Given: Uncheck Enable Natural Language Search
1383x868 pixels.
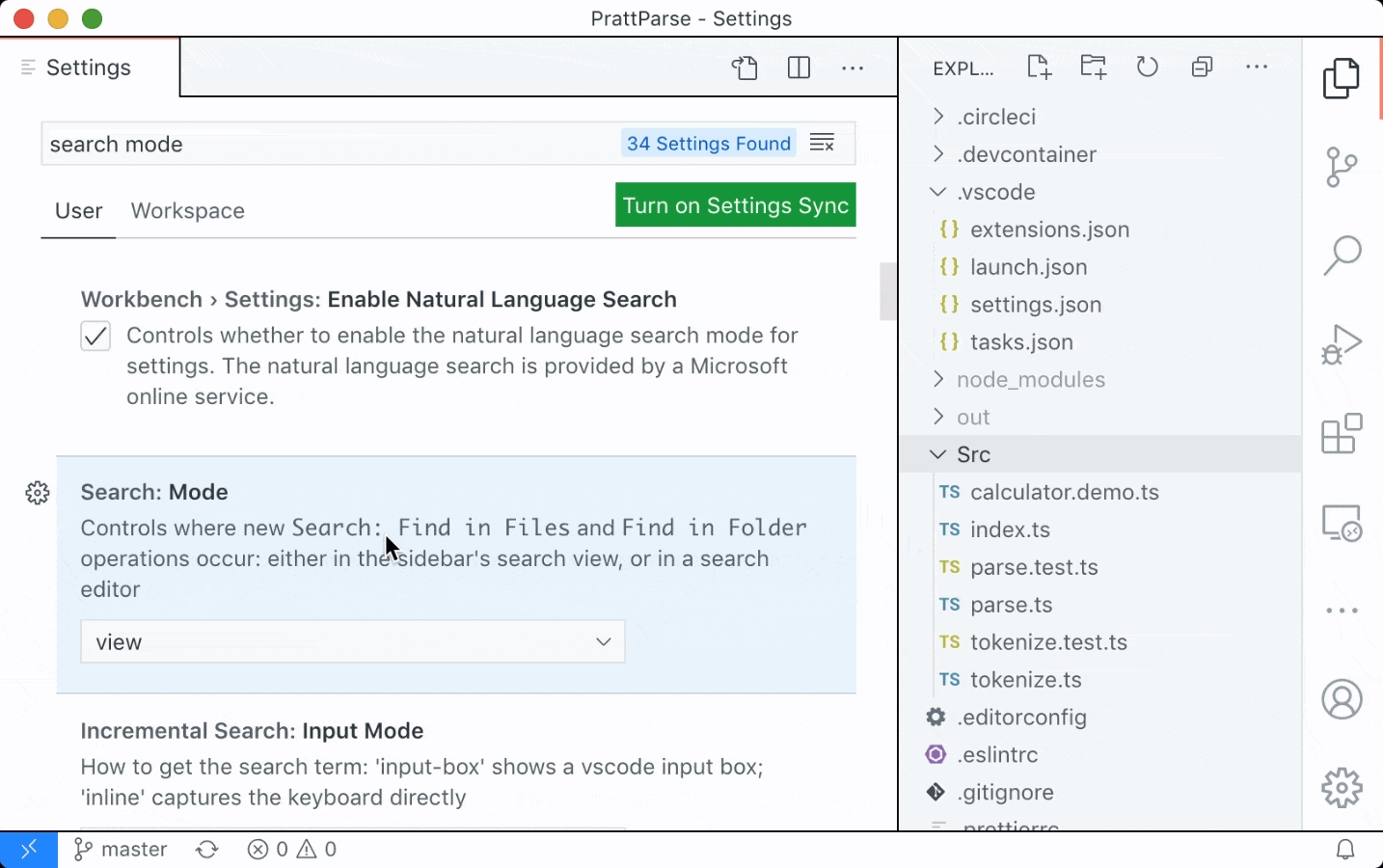Looking at the screenshot, I should point(95,336).
